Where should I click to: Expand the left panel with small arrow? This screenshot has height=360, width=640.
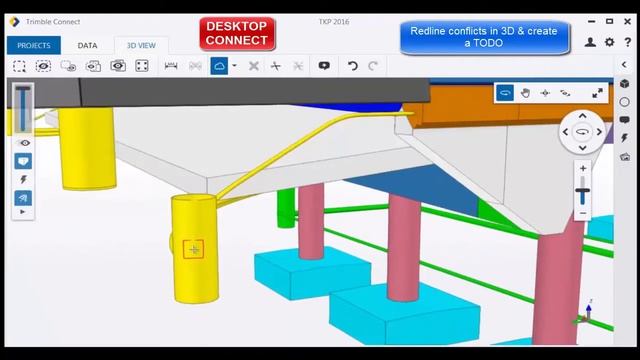[x=22, y=212]
